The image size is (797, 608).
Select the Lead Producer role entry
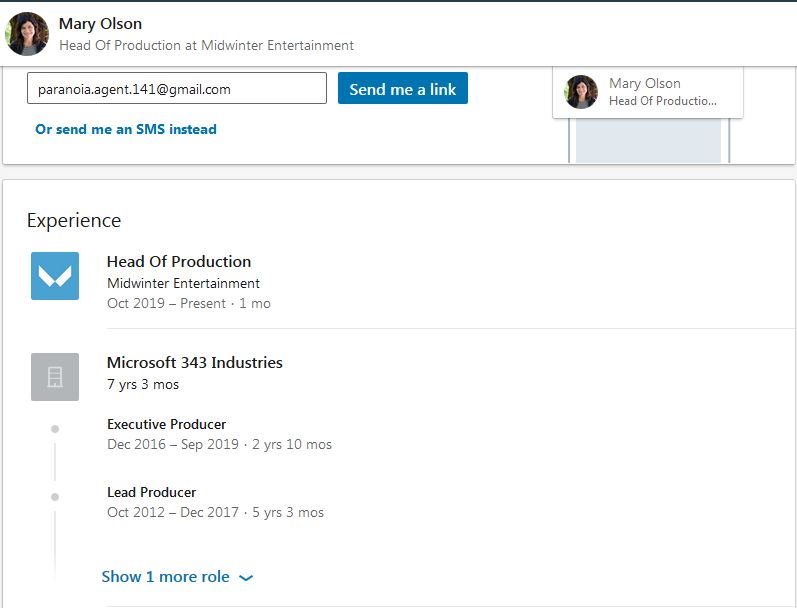pyautogui.click(x=152, y=492)
